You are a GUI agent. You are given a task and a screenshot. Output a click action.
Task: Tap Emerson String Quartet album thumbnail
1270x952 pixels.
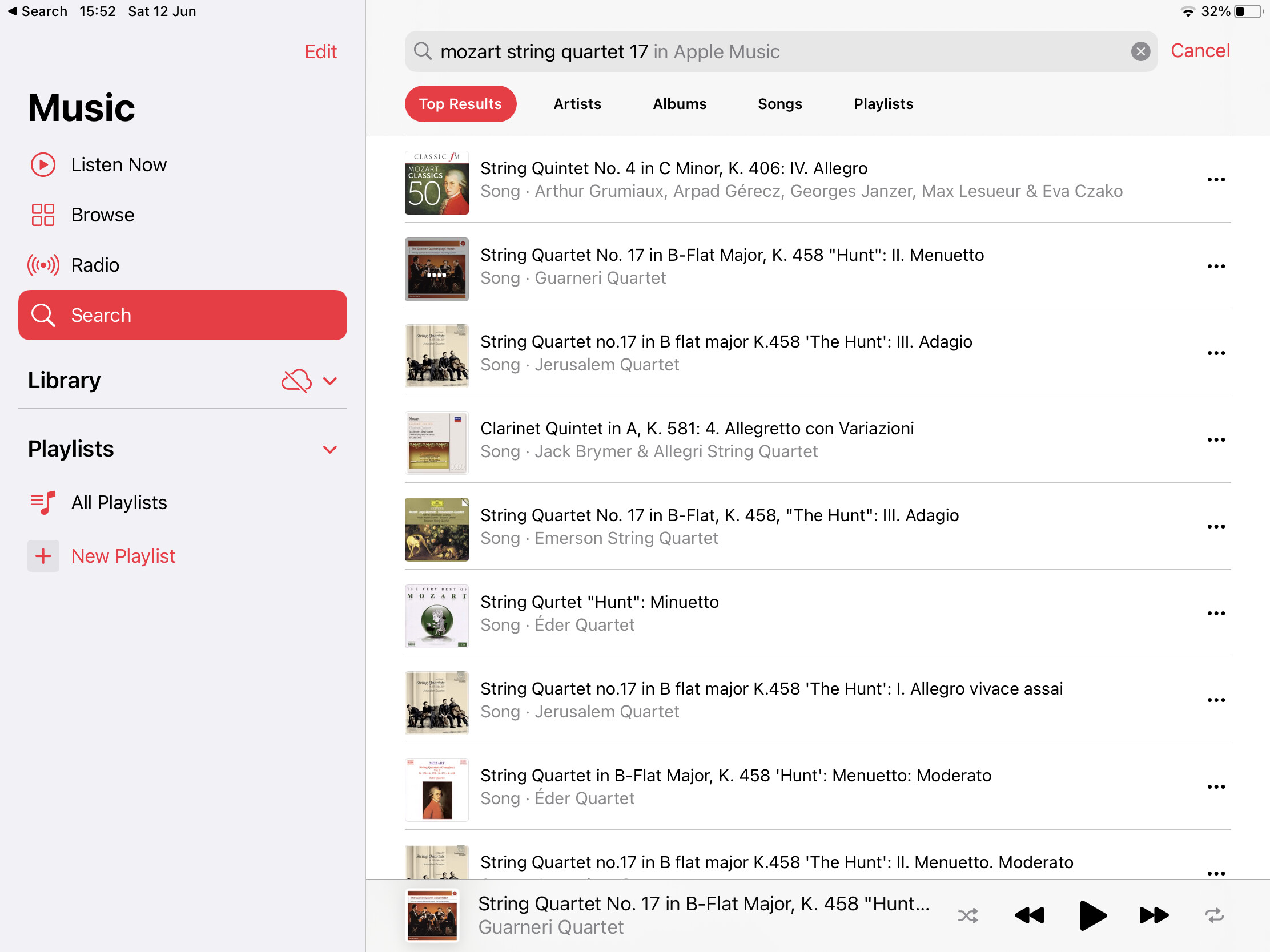tap(436, 529)
